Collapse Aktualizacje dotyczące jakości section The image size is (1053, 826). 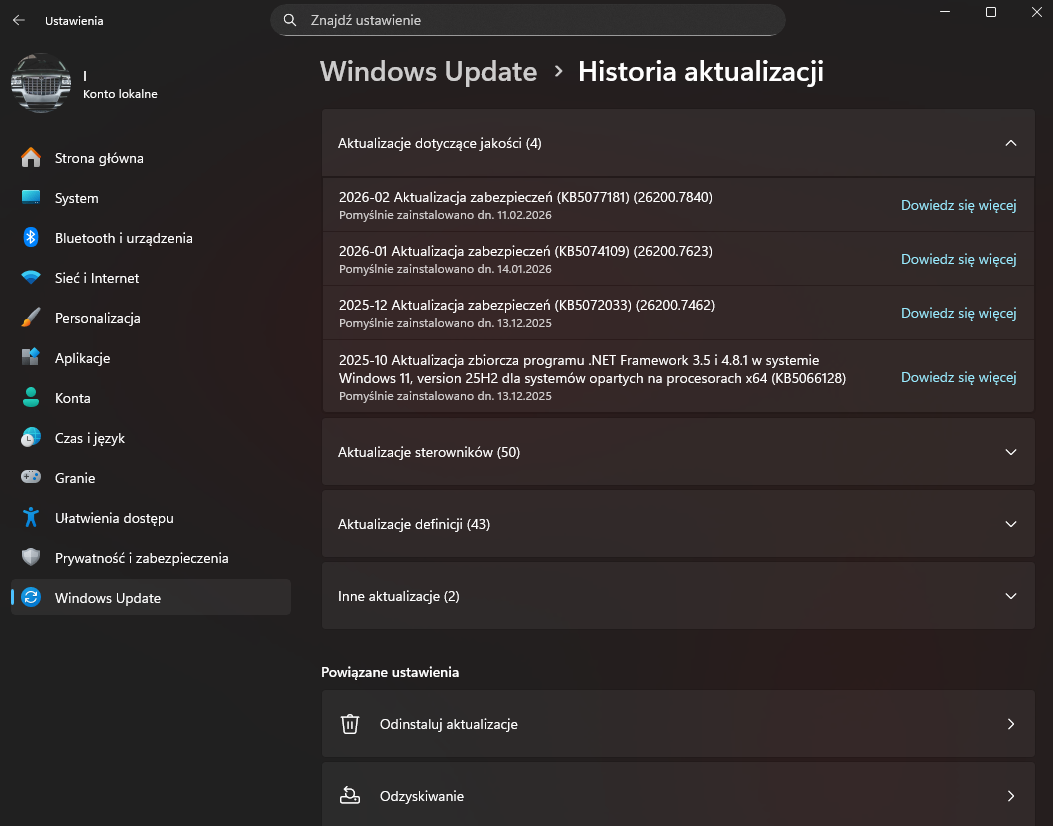point(1010,143)
